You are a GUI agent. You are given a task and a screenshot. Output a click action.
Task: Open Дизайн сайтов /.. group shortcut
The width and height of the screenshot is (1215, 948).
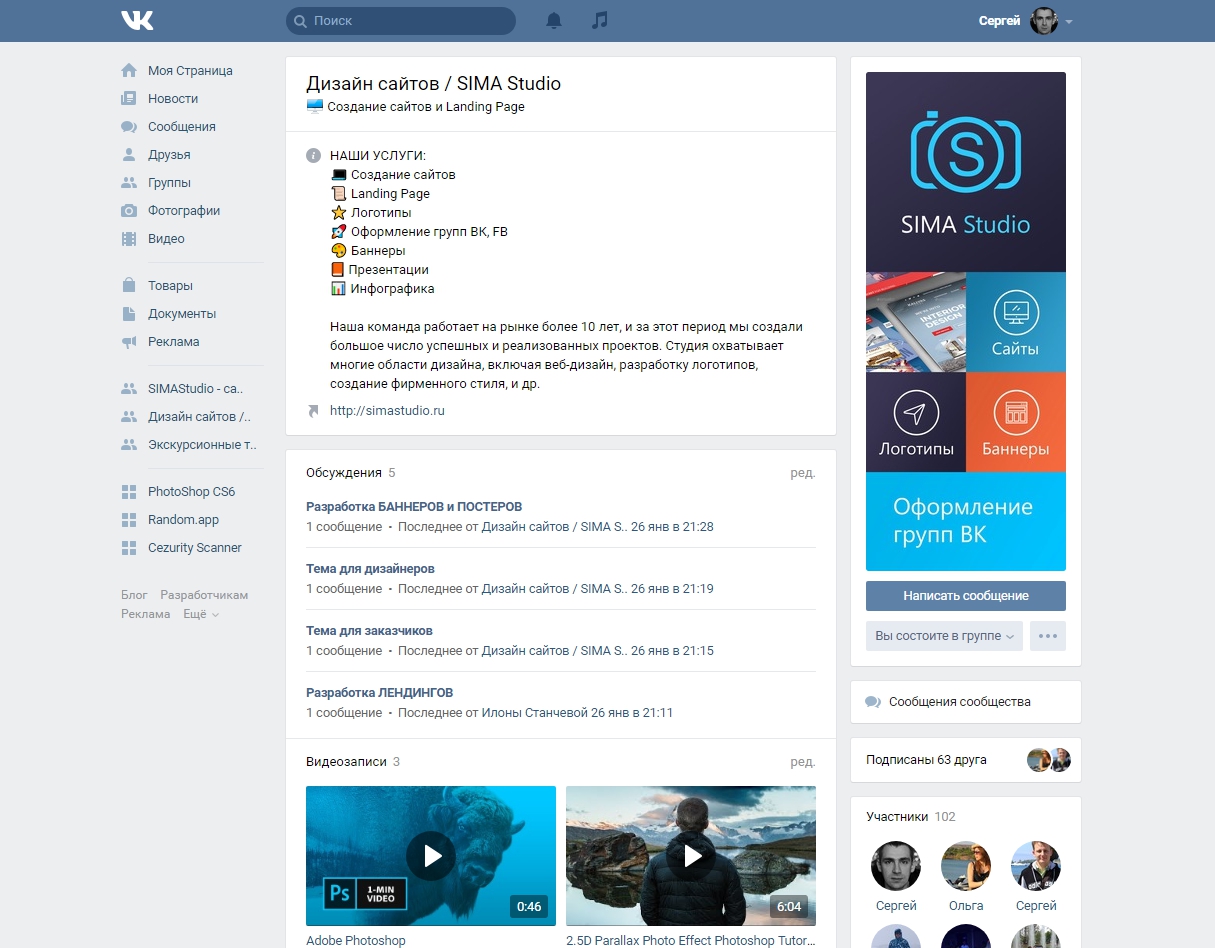click(199, 417)
